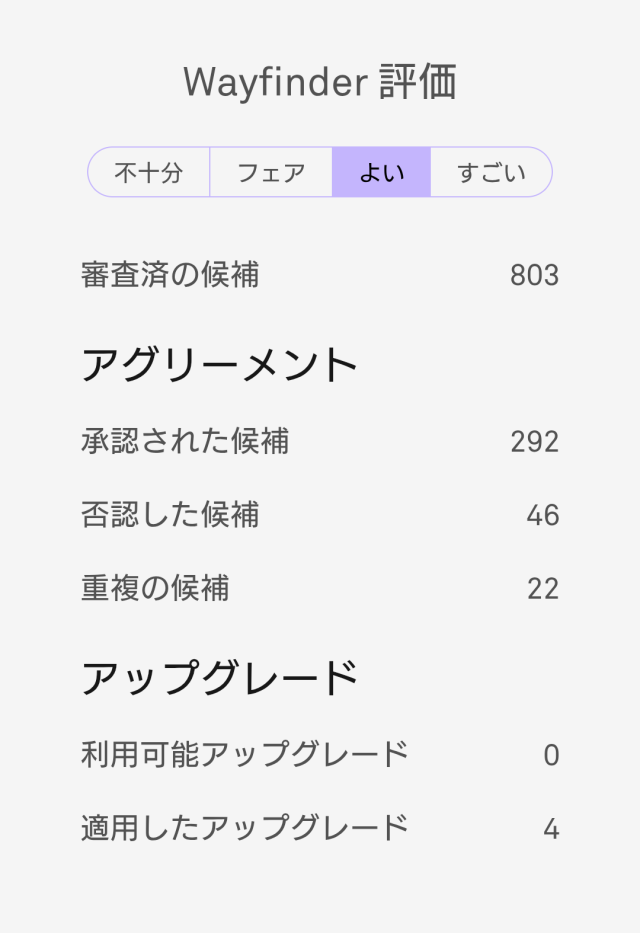Open the 重複の候補 row label
Viewport: 640px width, 933px height.
click(x=155, y=589)
